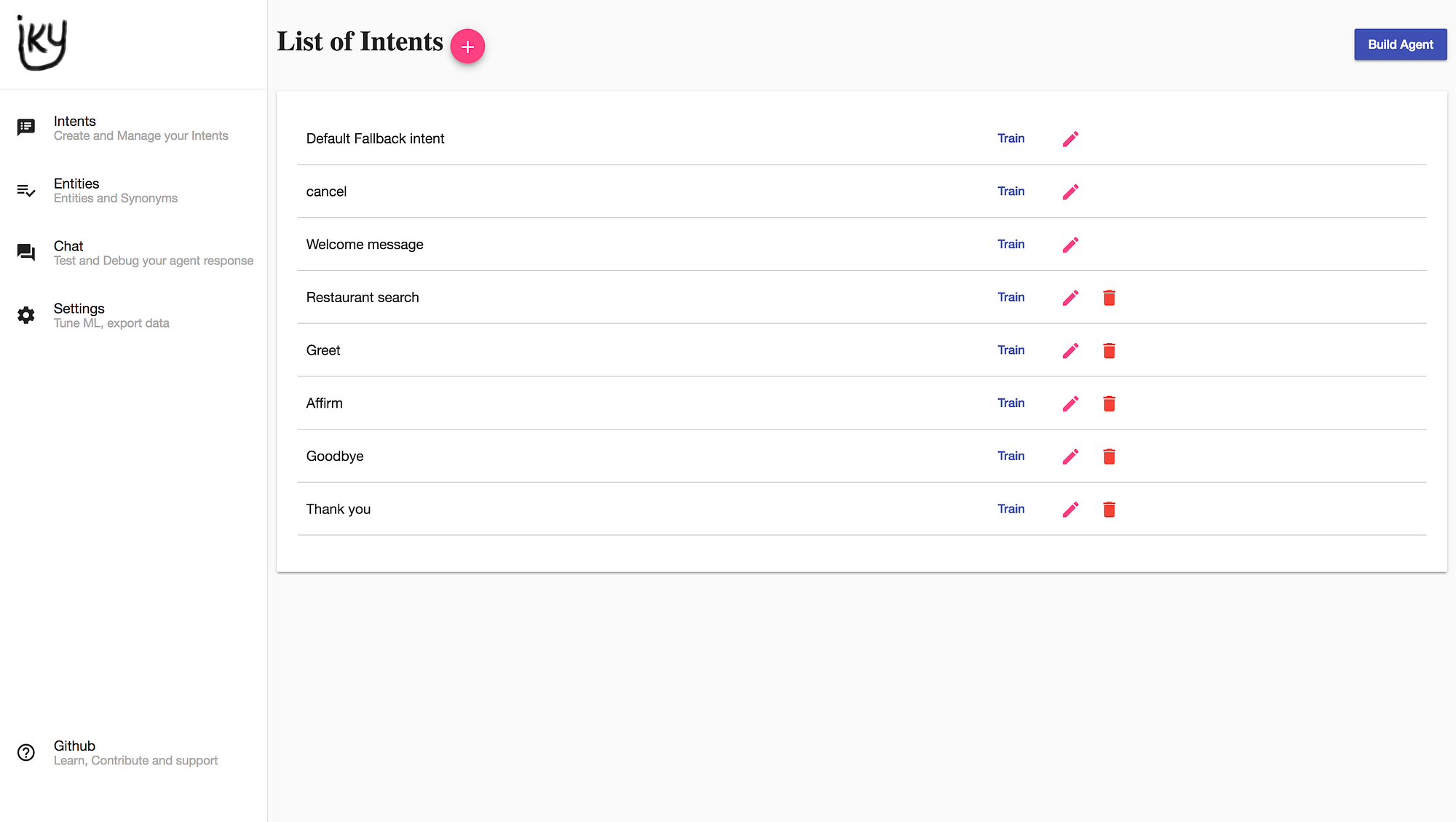The height and width of the screenshot is (822, 1456).
Task: Click the iKY logo at top left
Action: (41, 43)
